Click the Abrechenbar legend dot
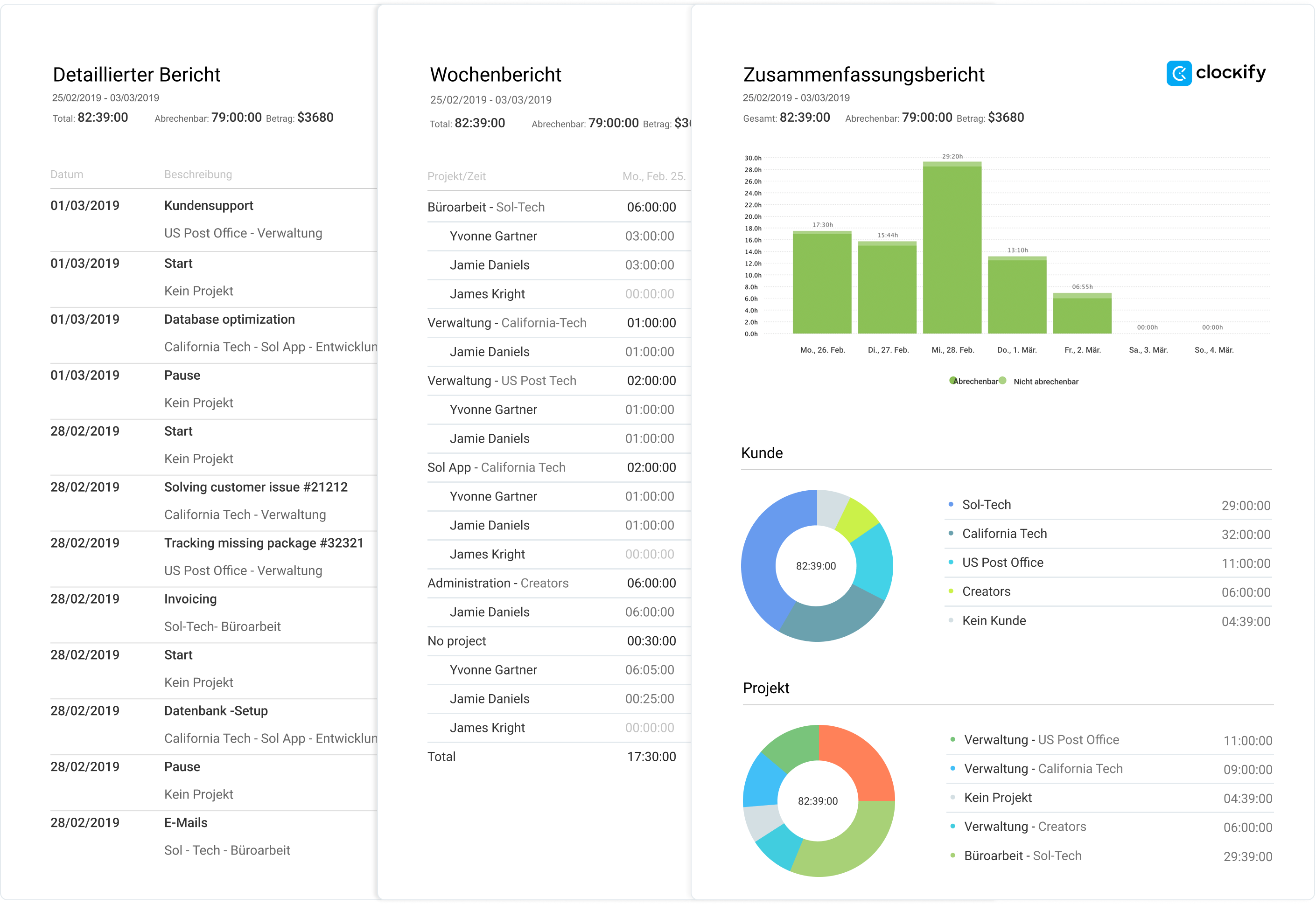 click(953, 380)
